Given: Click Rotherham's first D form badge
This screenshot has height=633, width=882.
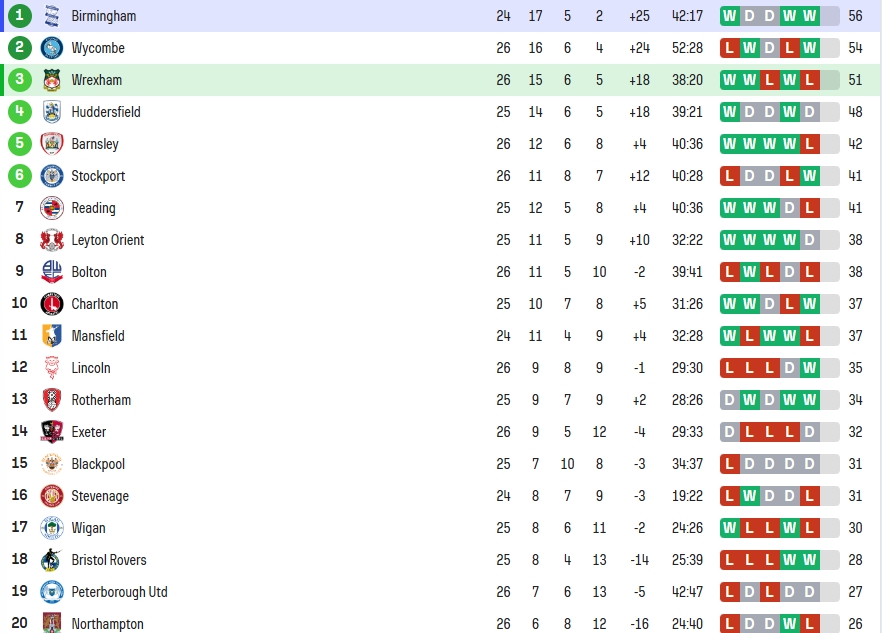Looking at the screenshot, I should [x=730, y=400].
